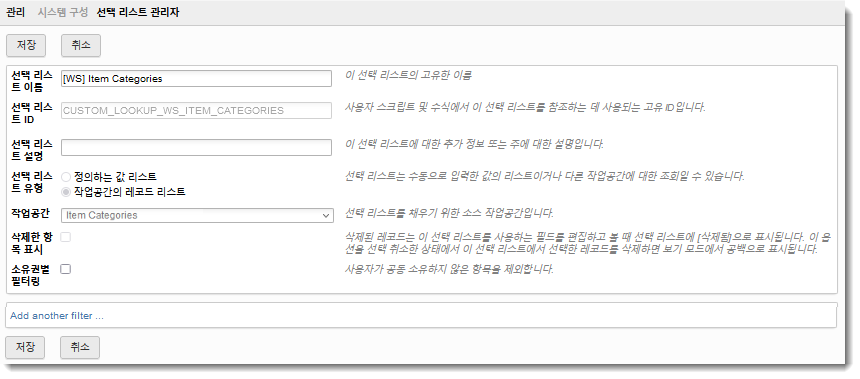Screen dimensions: 860x379
Task: Open the 작업공간 Item Categories dropdown
Action: [x=197, y=215]
